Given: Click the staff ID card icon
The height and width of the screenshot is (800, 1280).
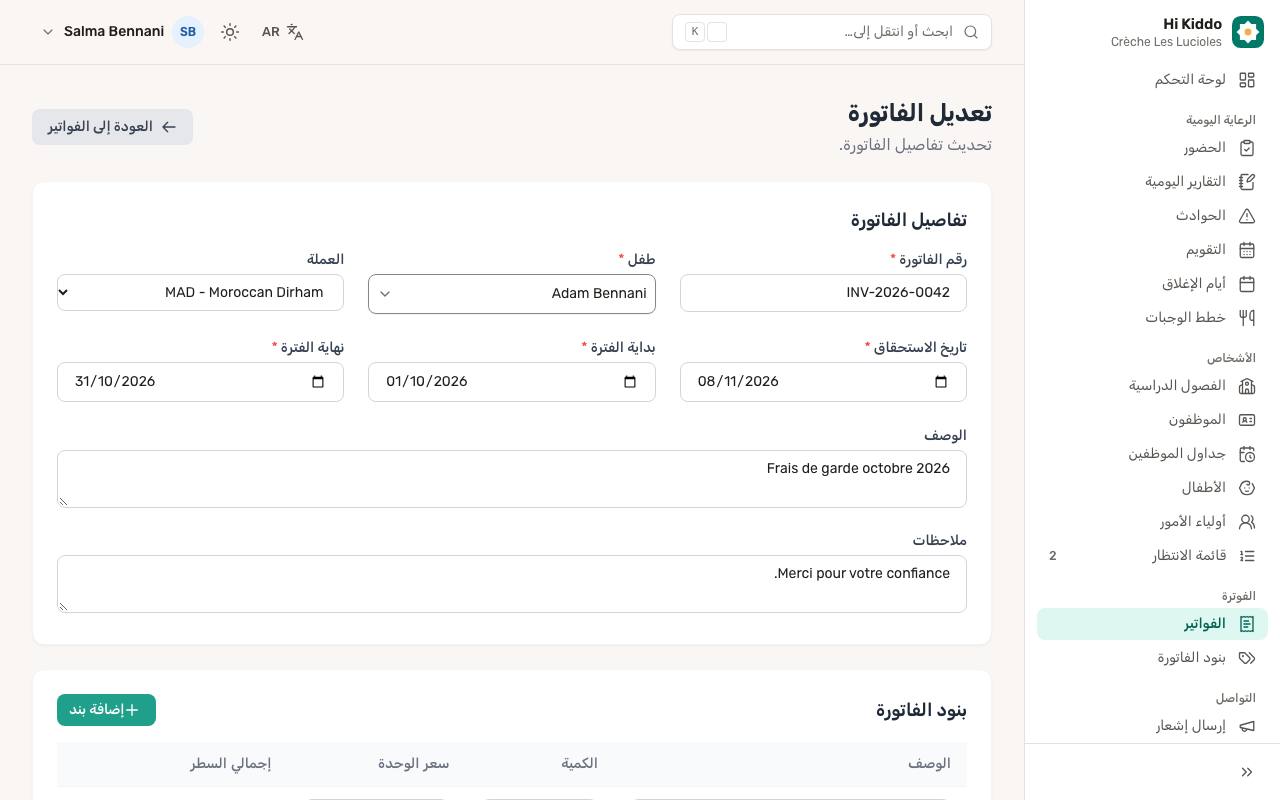Looking at the screenshot, I should pyautogui.click(x=1247, y=420).
